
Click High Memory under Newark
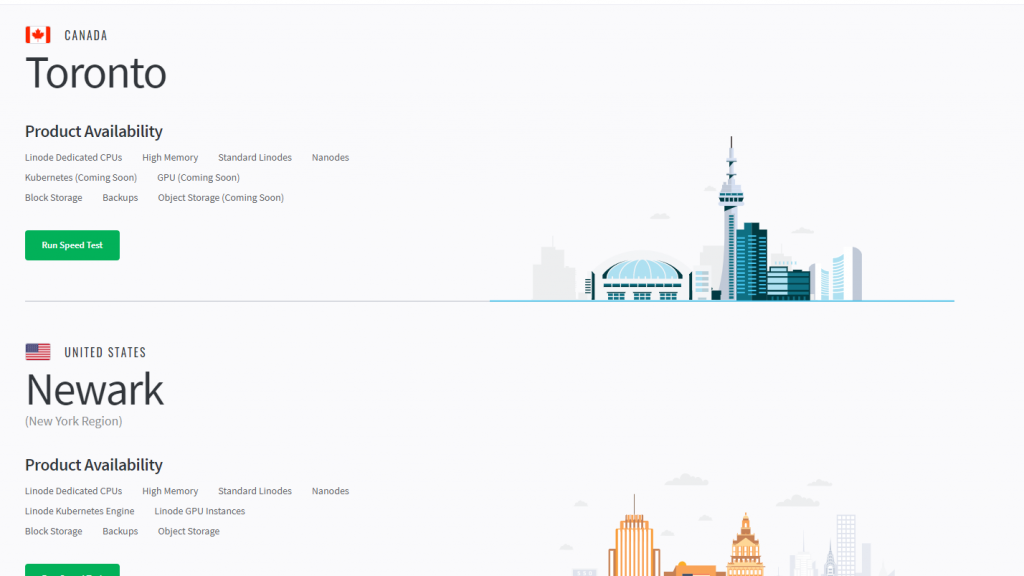click(170, 491)
